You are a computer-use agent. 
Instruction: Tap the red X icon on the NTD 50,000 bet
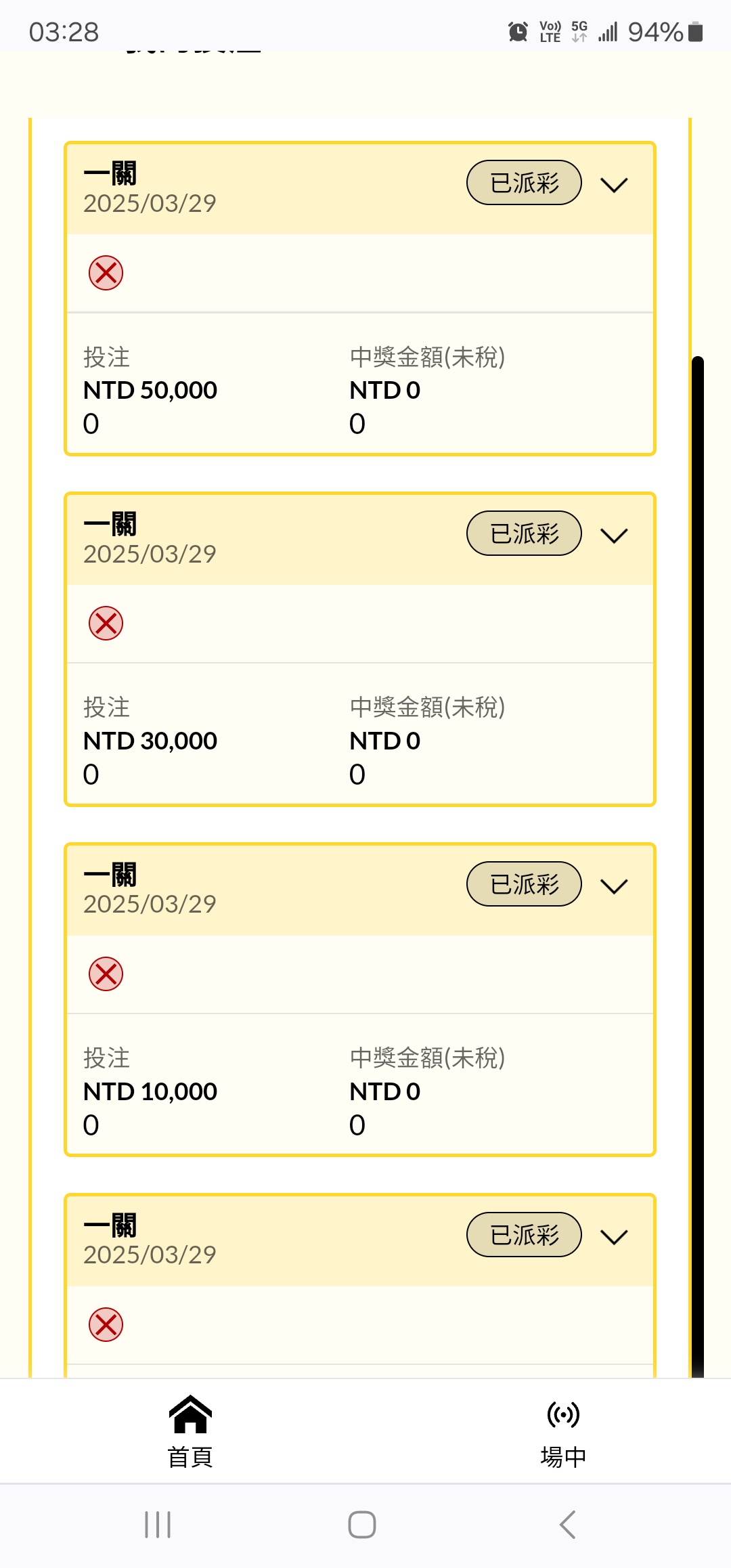pos(106,273)
